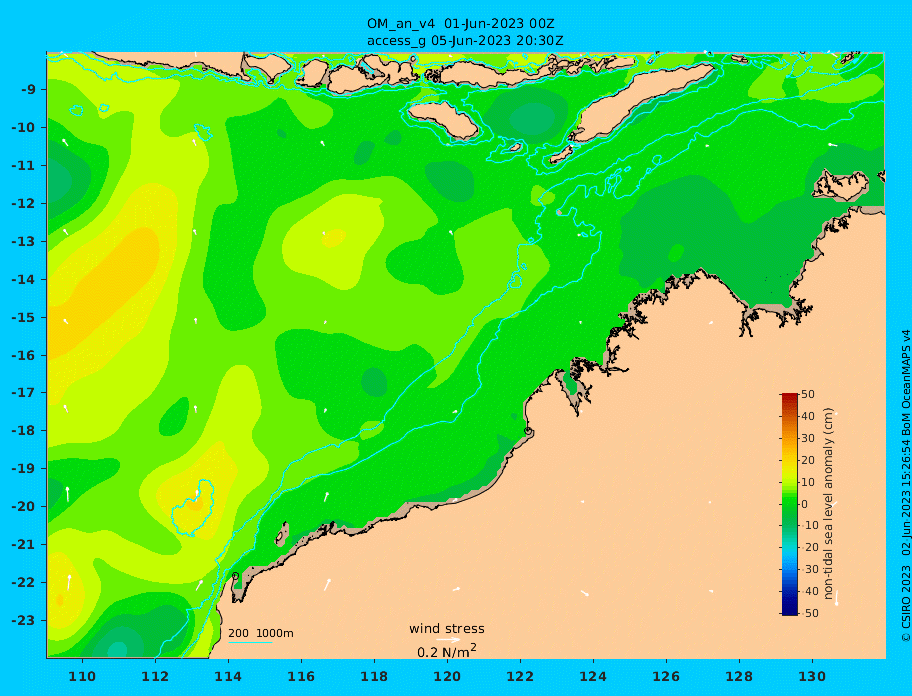Click longitude axis label '120'

coord(447,677)
